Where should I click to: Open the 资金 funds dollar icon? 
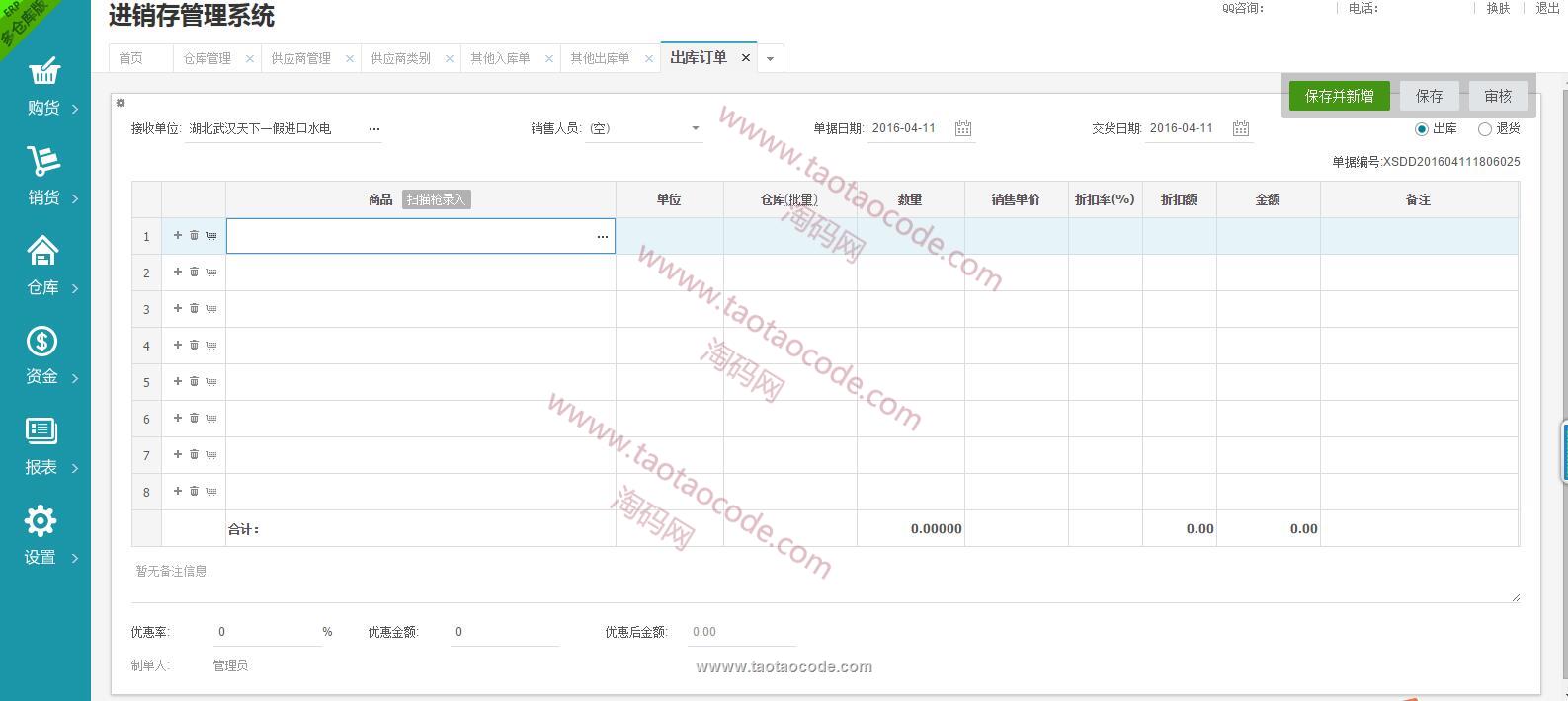tap(41, 342)
